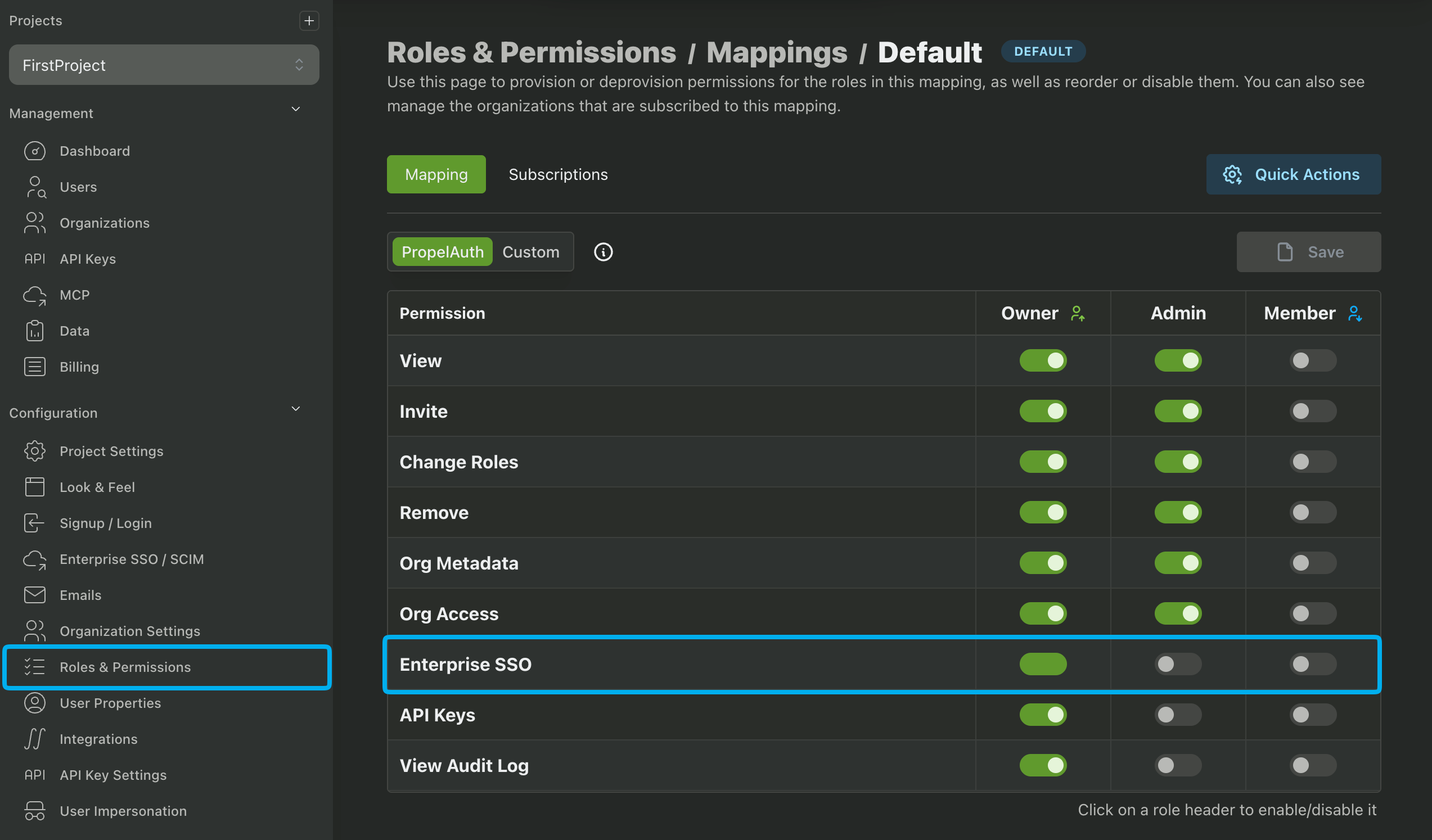
Task: Click the Organization Settings people icon
Action: pos(35,631)
